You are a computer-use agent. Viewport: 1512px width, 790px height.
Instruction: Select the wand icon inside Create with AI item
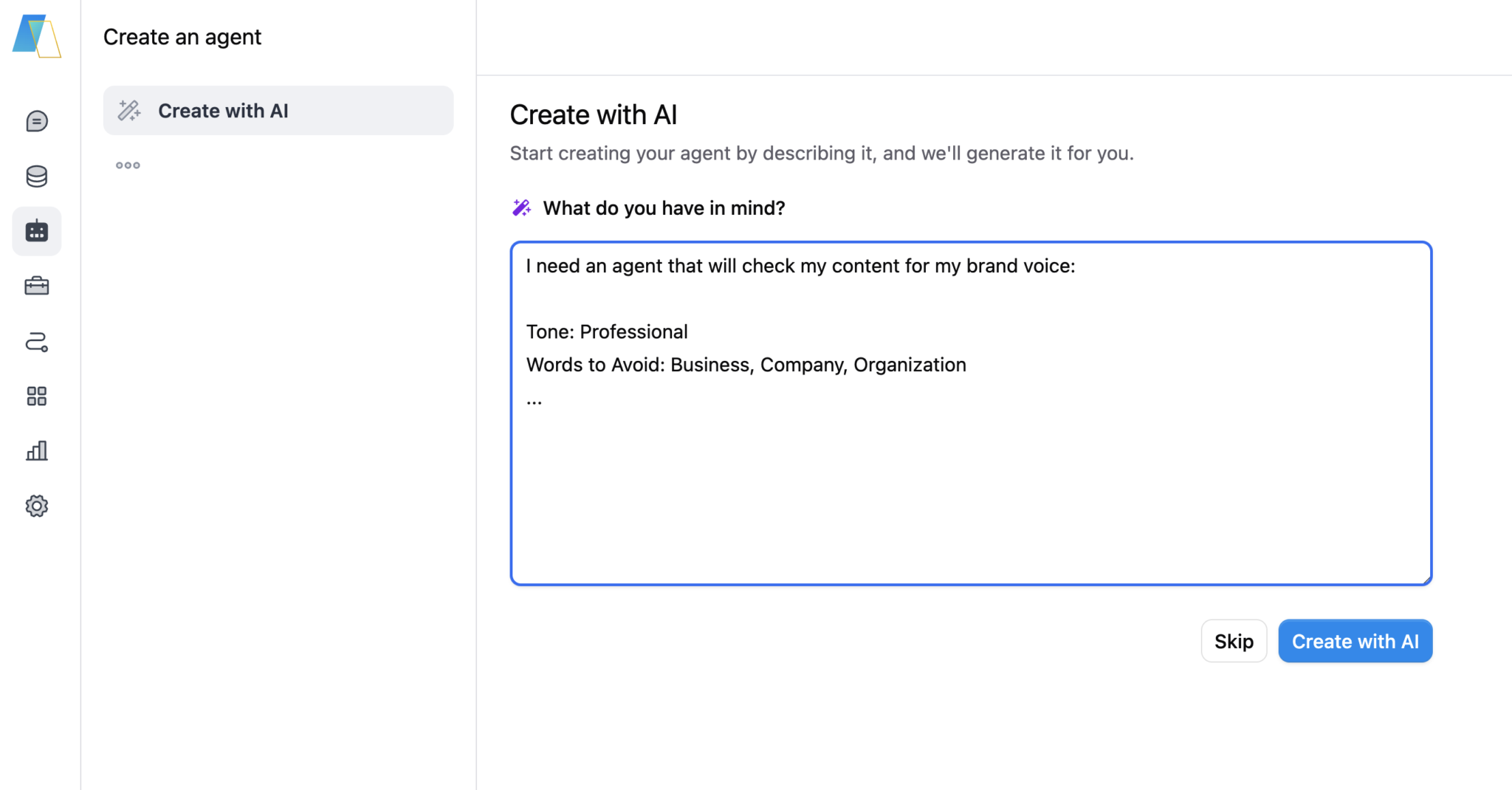[129, 110]
